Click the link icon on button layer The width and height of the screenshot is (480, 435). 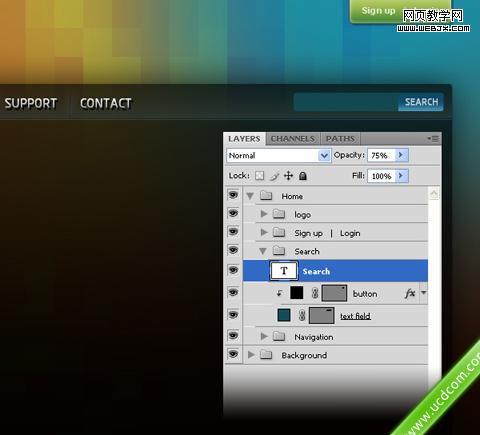315,293
